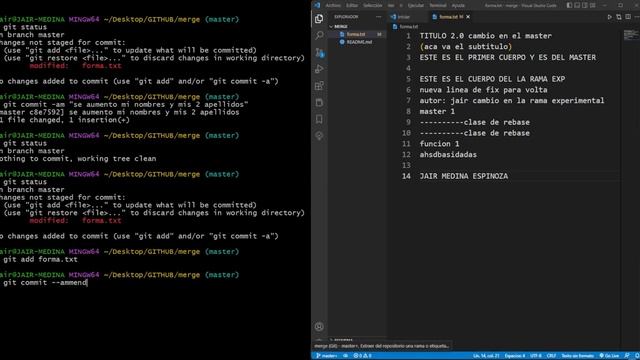Click the VS Code logo in title bar
Viewport: 640px width, 360px height.
[317, 5]
